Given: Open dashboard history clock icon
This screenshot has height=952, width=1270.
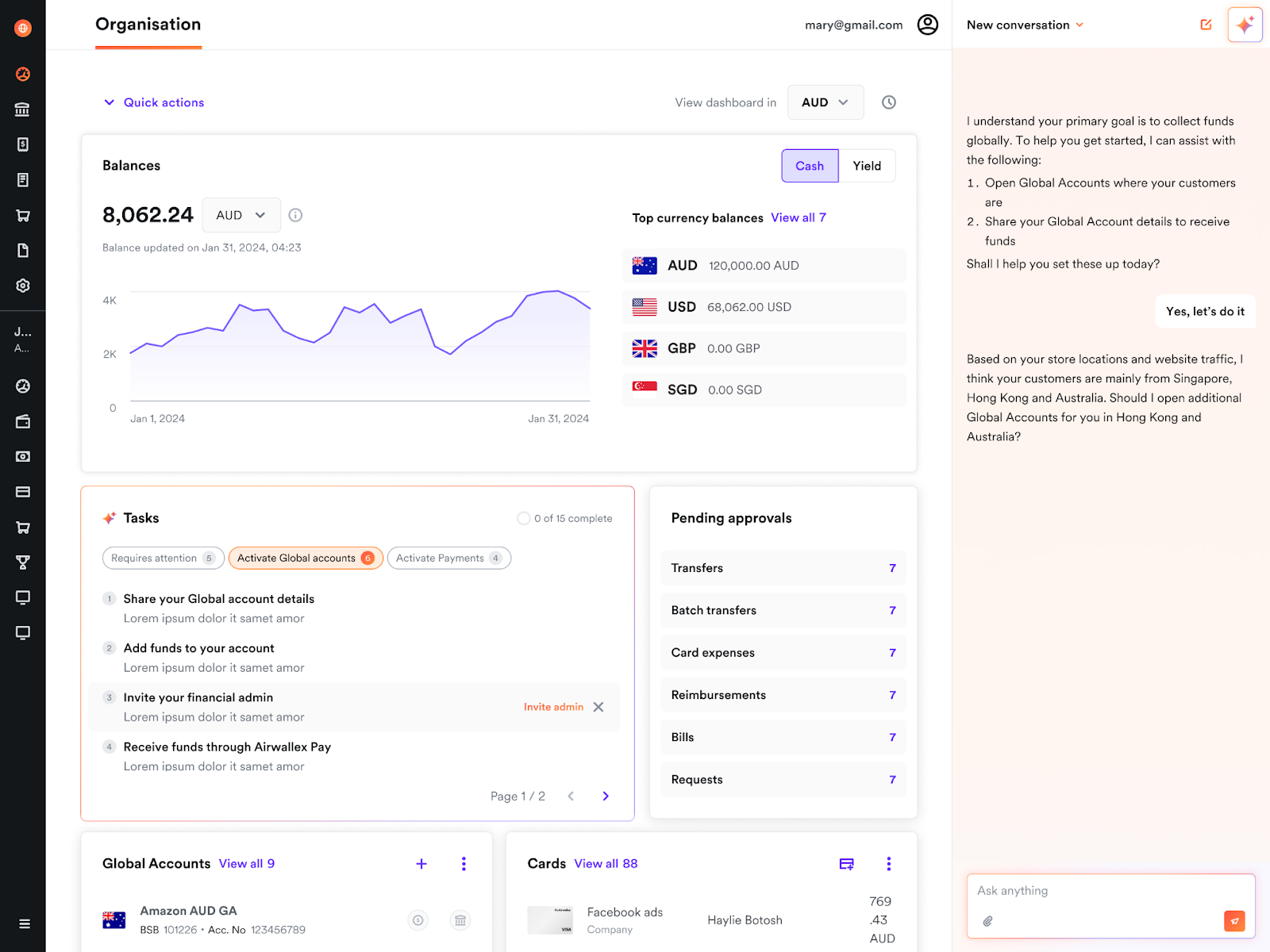Looking at the screenshot, I should (888, 102).
